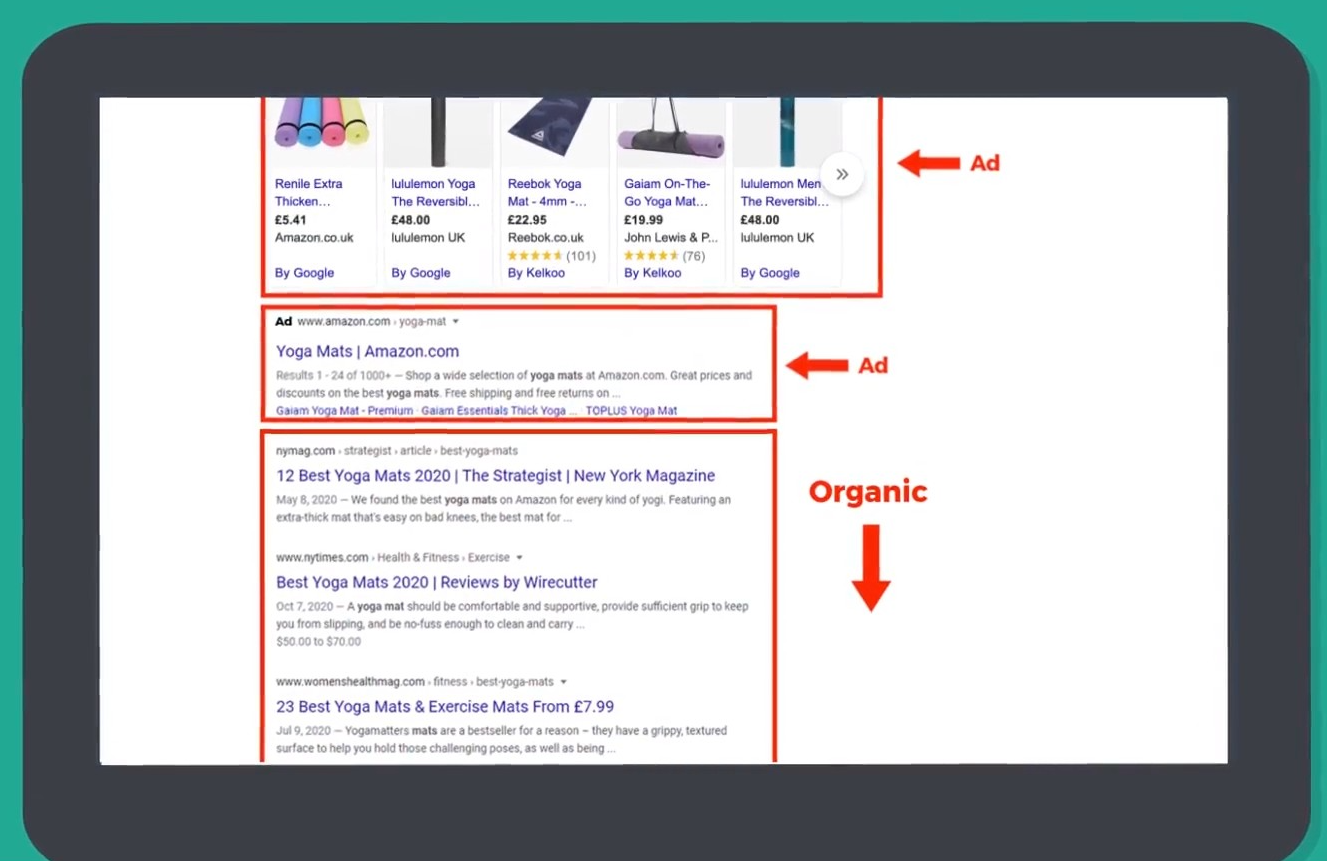The width and height of the screenshot is (1327, 861).
Task: Click the £19.99 price
Action: (643, 220)
